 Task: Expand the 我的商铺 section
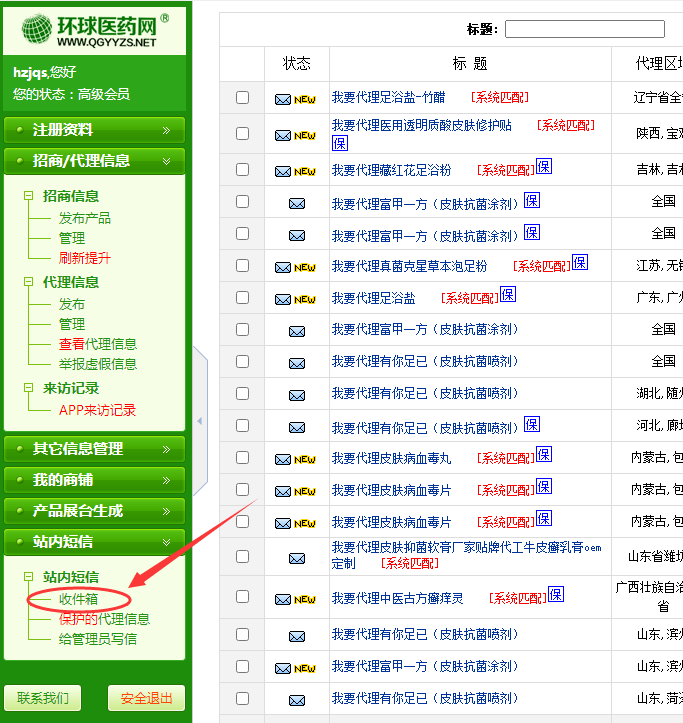tap(94, 480)
